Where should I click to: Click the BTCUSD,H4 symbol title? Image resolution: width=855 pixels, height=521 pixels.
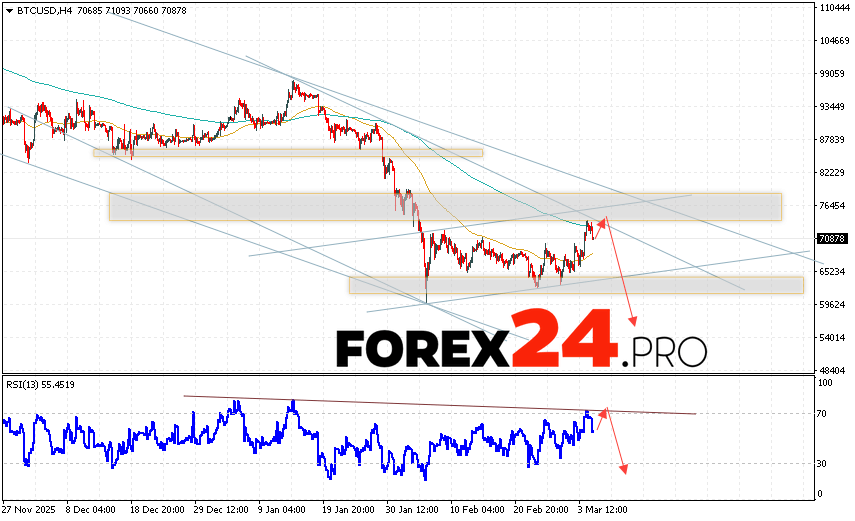click(38, 10)
